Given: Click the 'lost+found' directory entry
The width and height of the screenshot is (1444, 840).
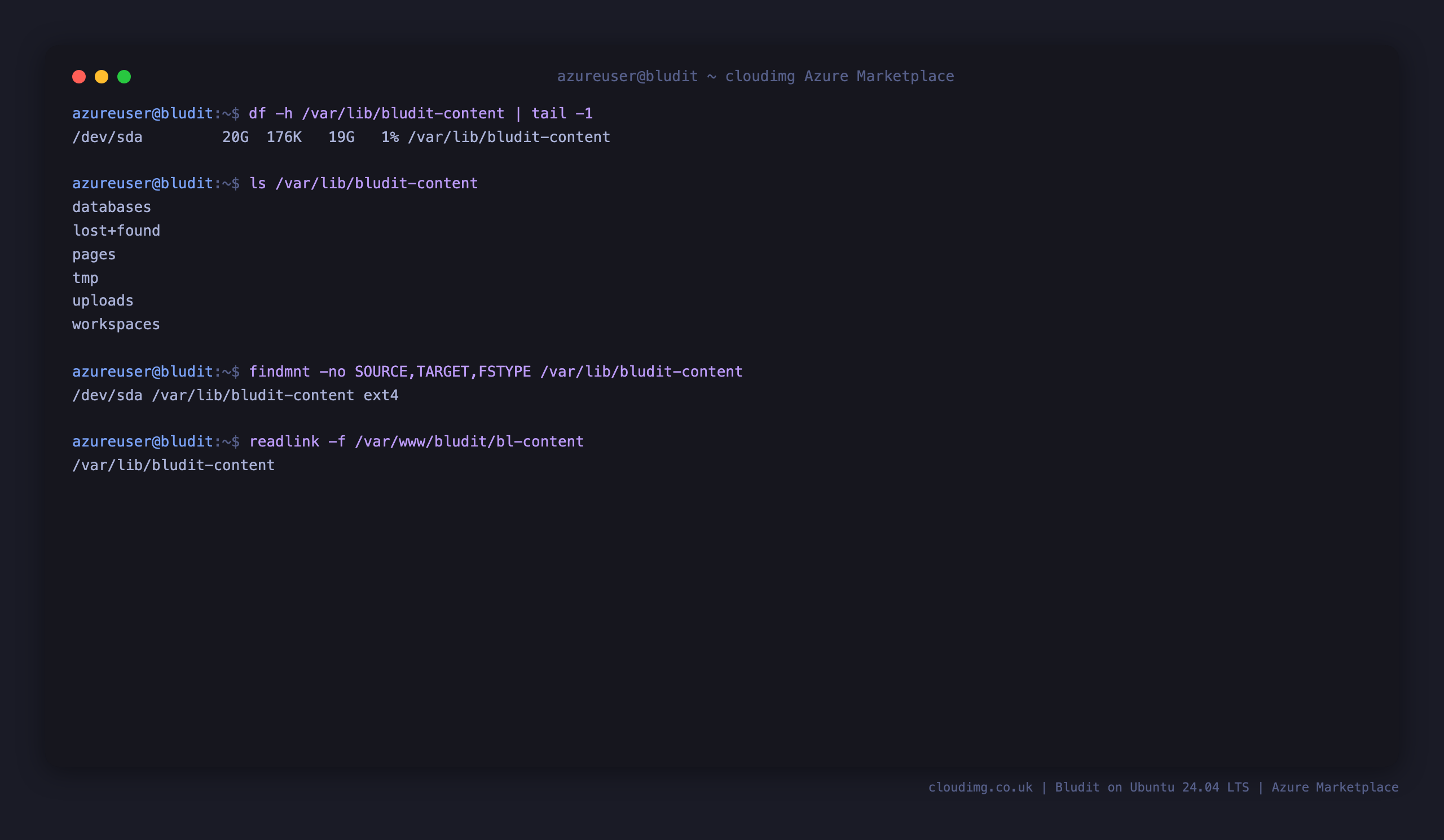Looking at the screenshot, I should point(116,231).
